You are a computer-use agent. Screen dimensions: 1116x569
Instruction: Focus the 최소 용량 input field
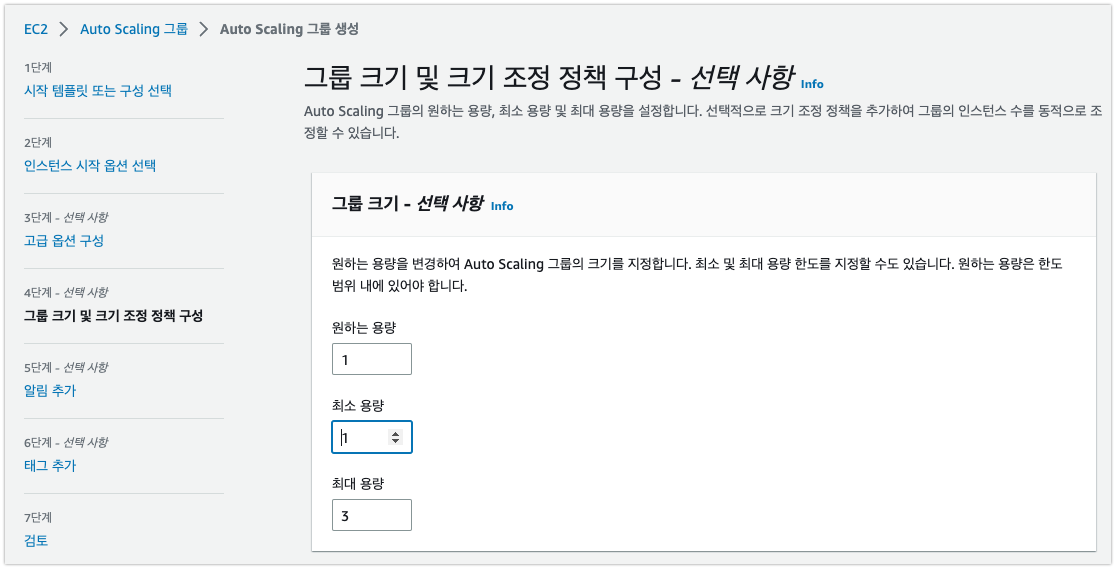[x=372, y=437]
